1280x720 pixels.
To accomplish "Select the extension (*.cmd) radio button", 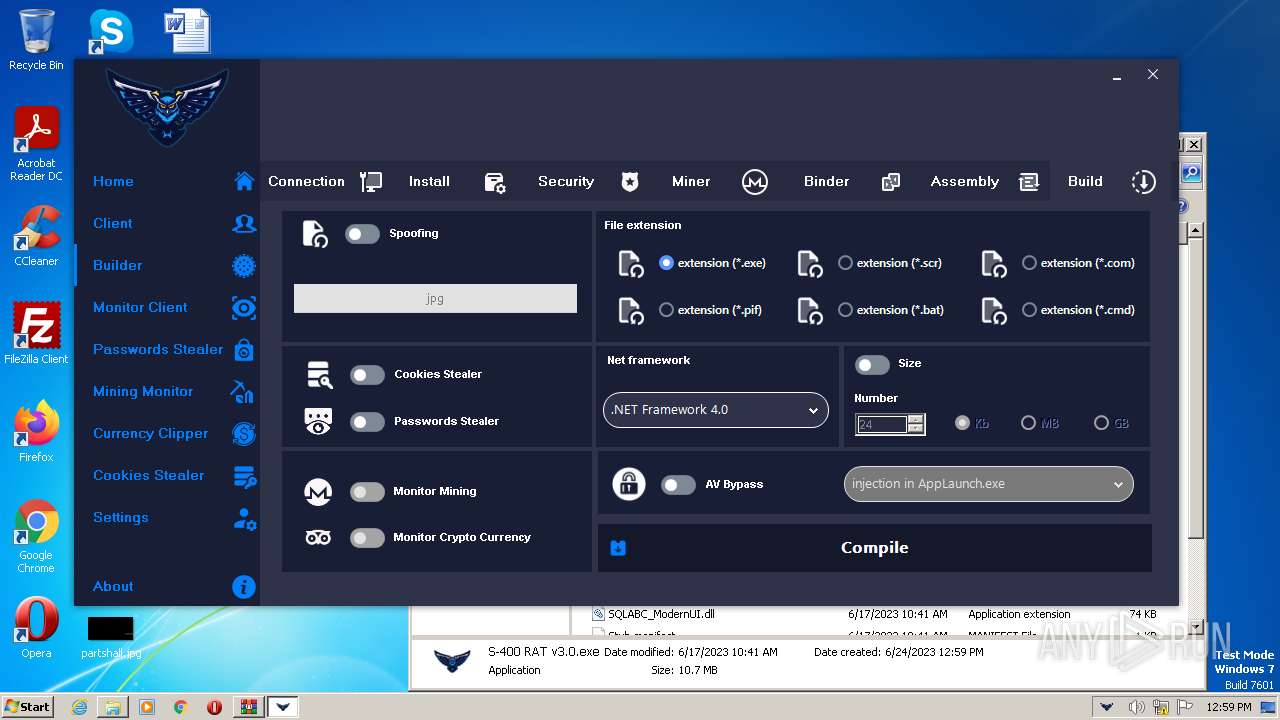I will click(x=1029, y=310).
